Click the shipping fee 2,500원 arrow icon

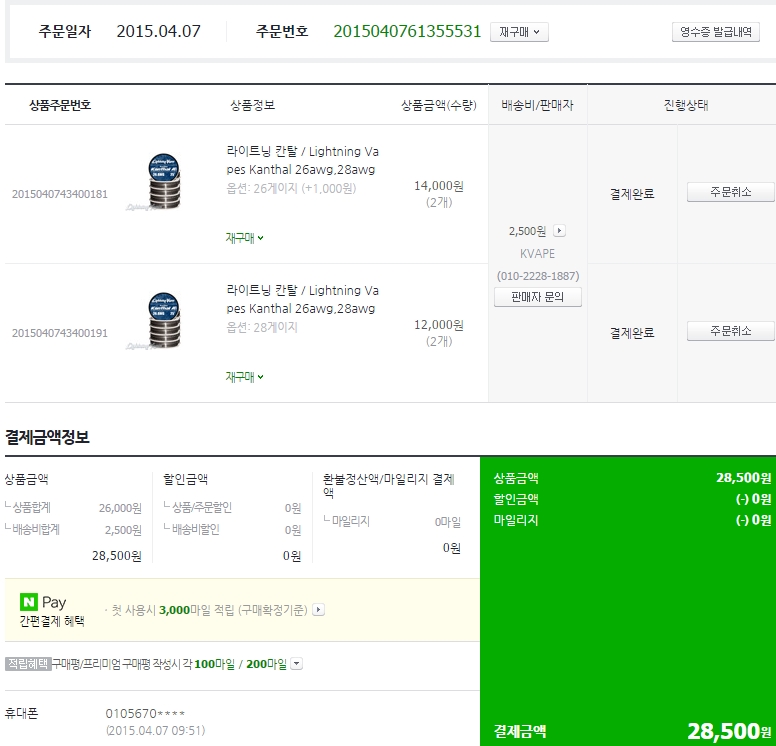tap(559, 231)
